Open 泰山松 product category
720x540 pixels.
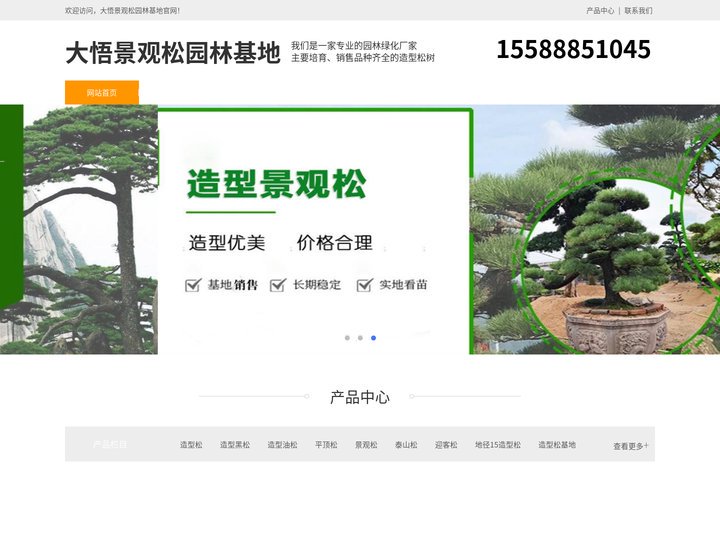(406, 444)
